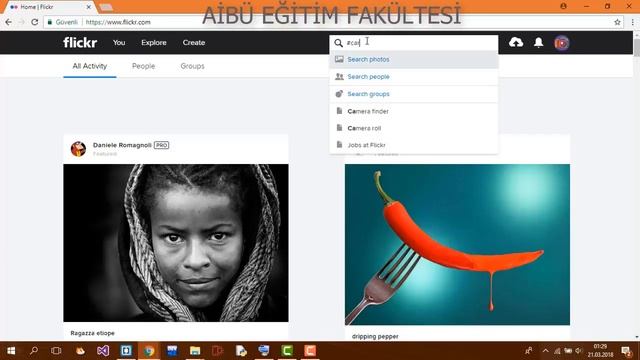The width and height of the screenshot is (640, 360).
Task: Open a new browser tab
Action: point(106,7)
